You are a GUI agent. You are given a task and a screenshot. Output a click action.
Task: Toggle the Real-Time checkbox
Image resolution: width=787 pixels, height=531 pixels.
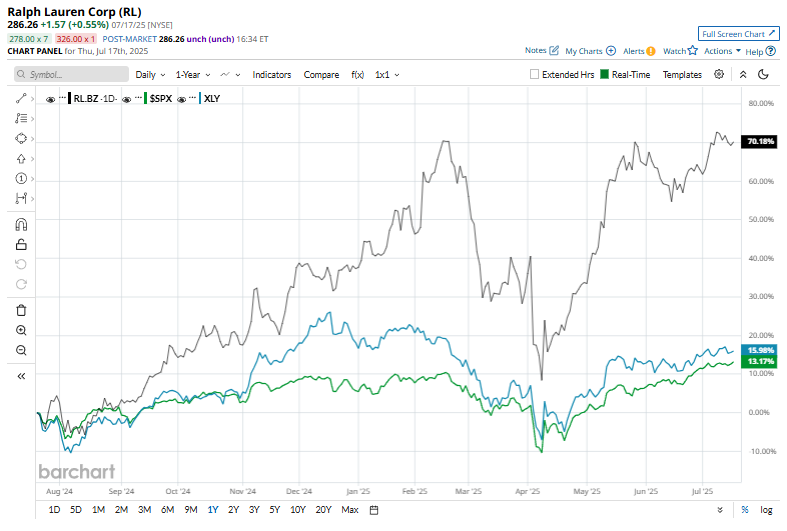point(604,74)
